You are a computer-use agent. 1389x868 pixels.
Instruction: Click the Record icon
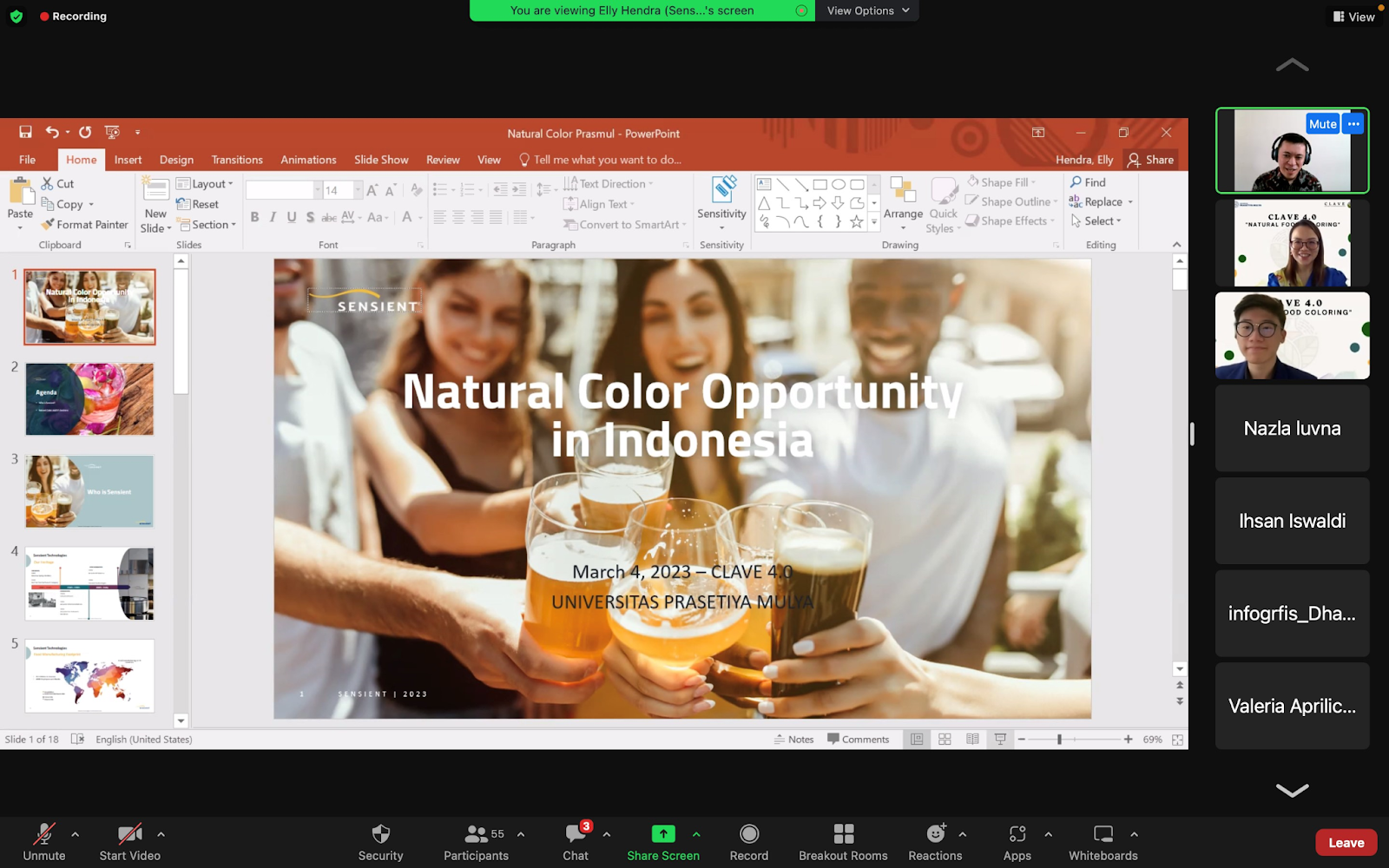(748, 834)
